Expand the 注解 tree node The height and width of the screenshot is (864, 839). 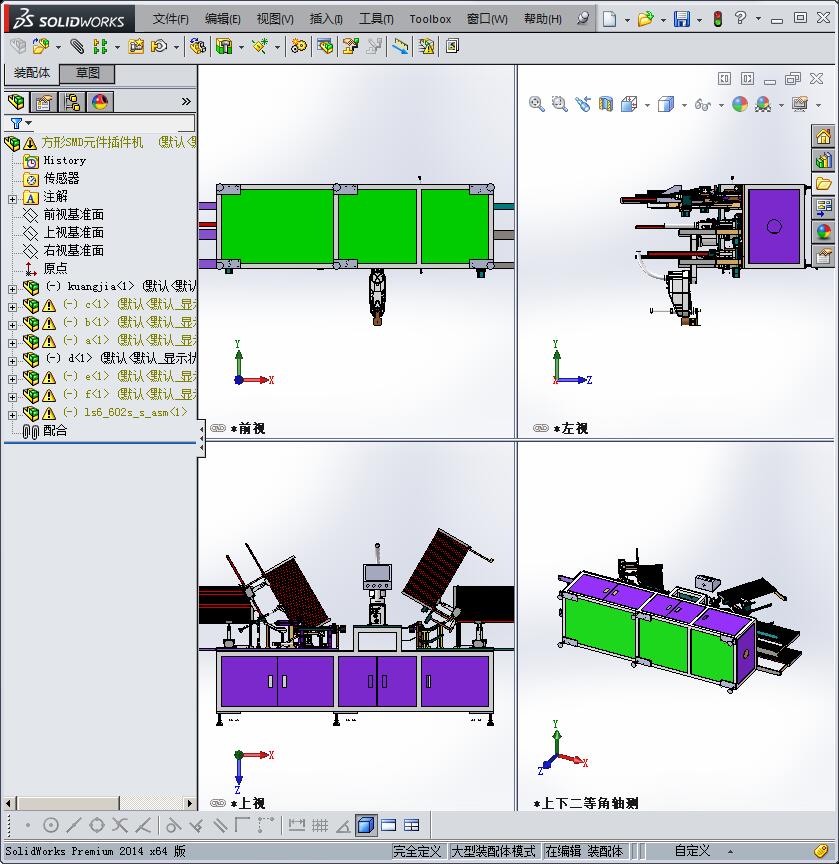pyautogui.click(x=12, y=199)
